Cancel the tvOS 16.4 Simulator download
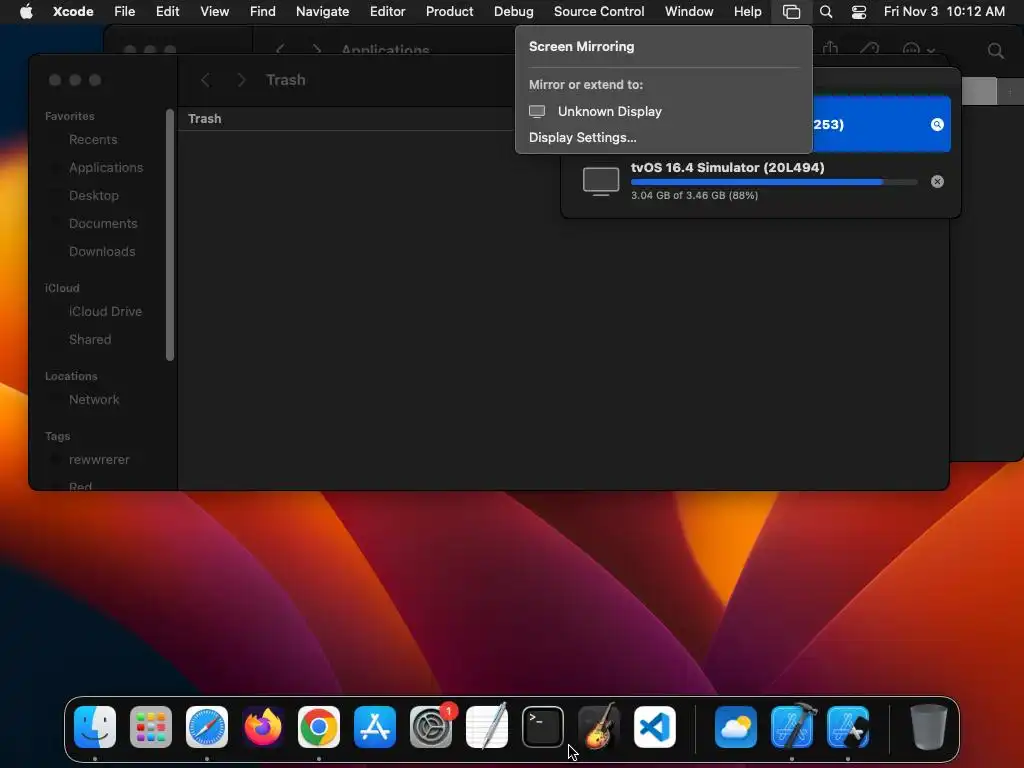Image resolution: width=1024 pixels, height=768 pixels. [937, 182]
